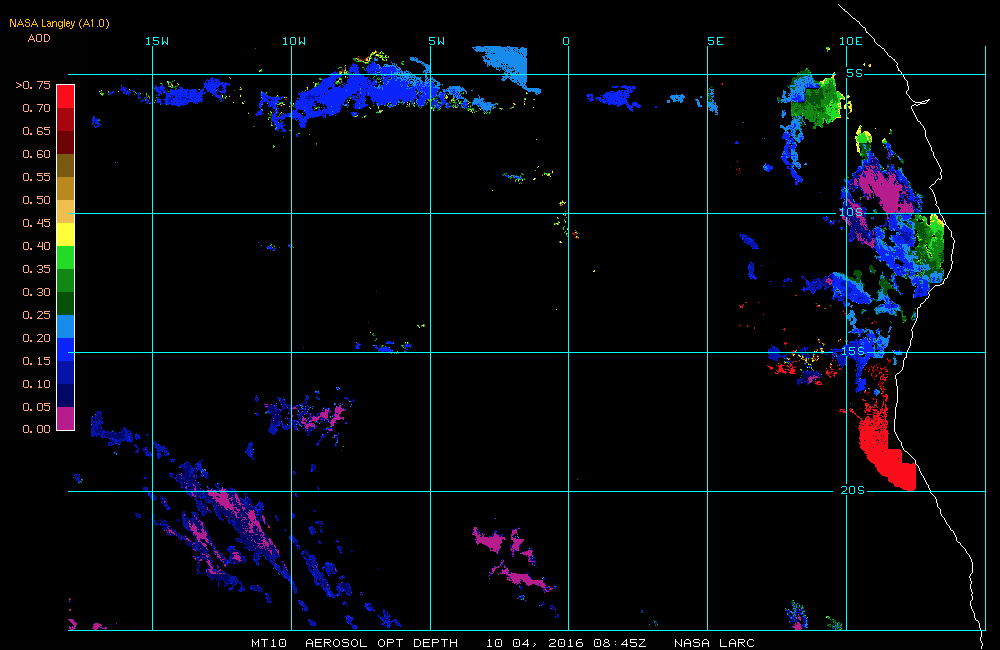1000x650 pixels.
Task: Select the "0.25" legend value
Action: point(36,314)
